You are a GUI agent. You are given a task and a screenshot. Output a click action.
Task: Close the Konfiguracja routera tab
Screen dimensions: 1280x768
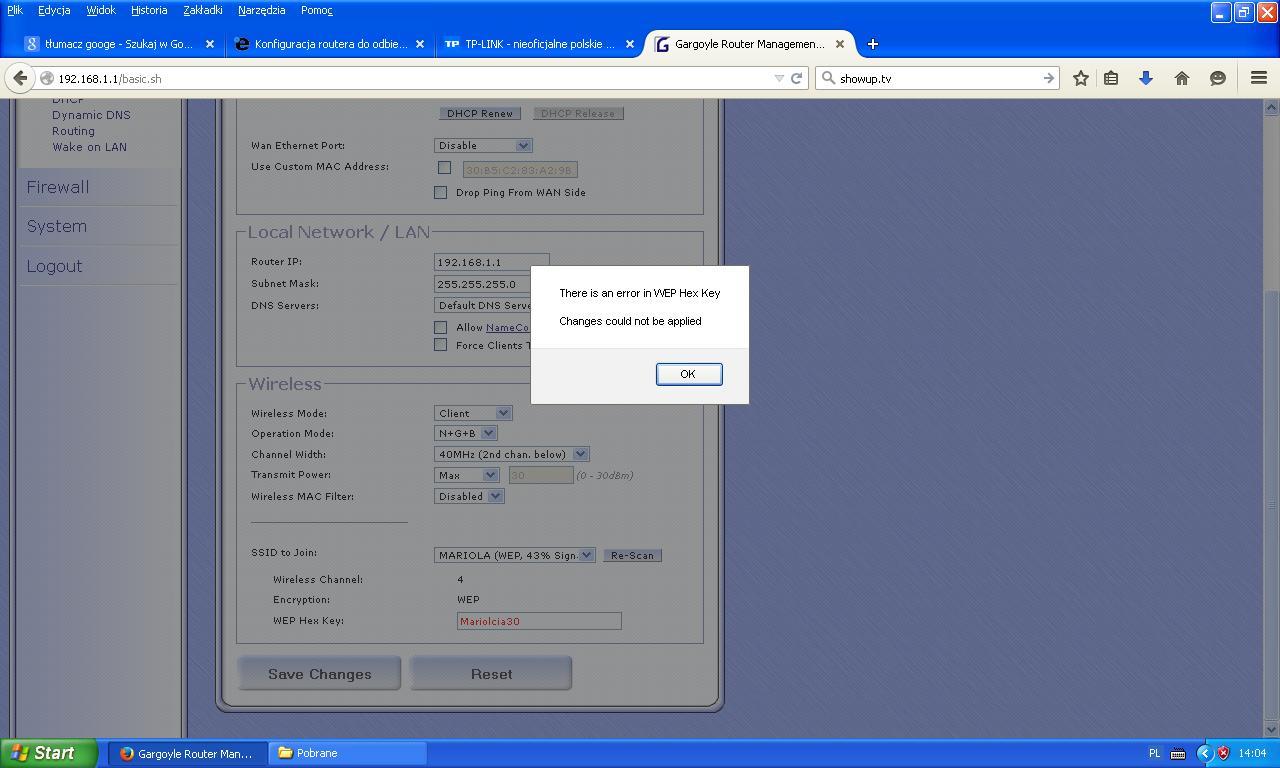tap(420, 44)
